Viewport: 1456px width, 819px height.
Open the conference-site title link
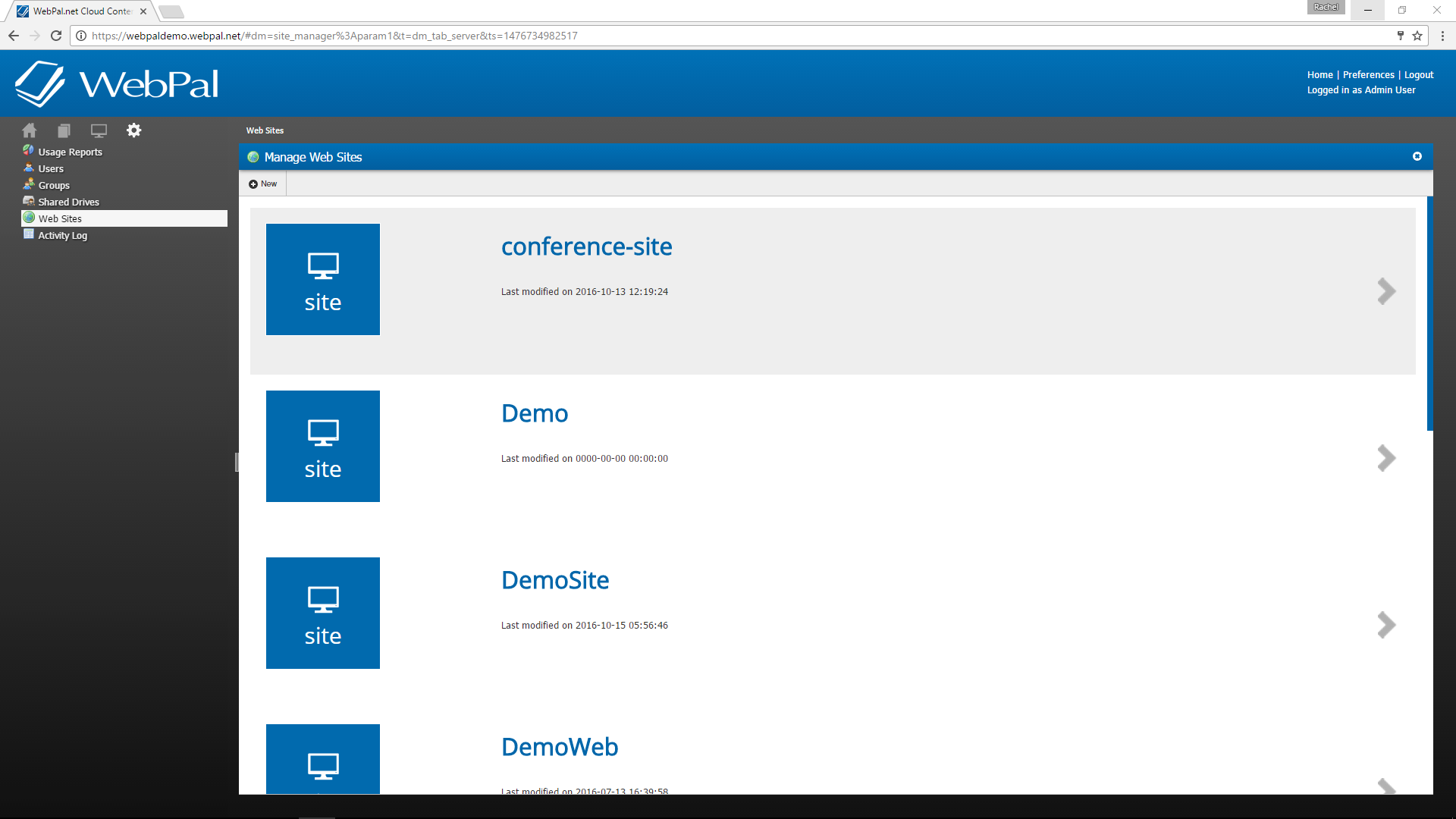click(x=586, y=246)
